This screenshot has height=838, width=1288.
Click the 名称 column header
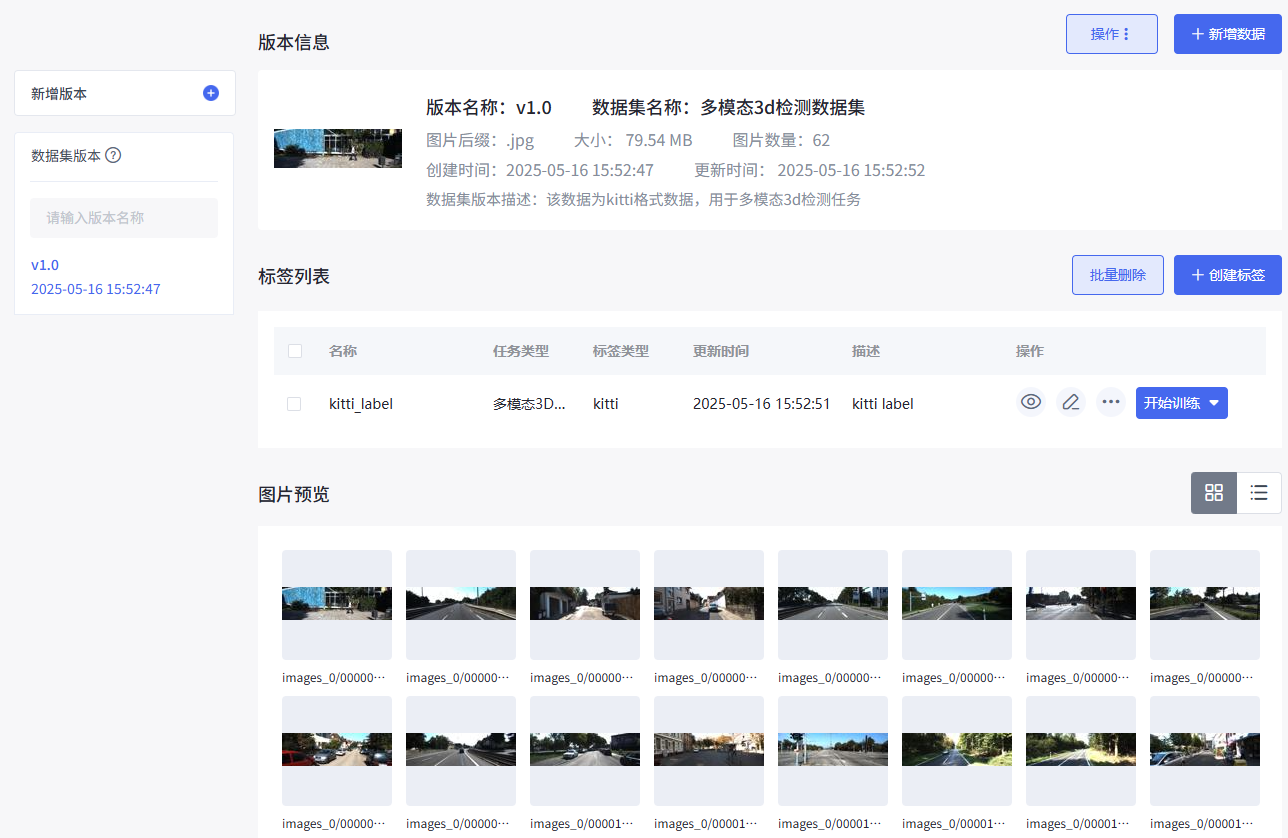coord(343,351)
